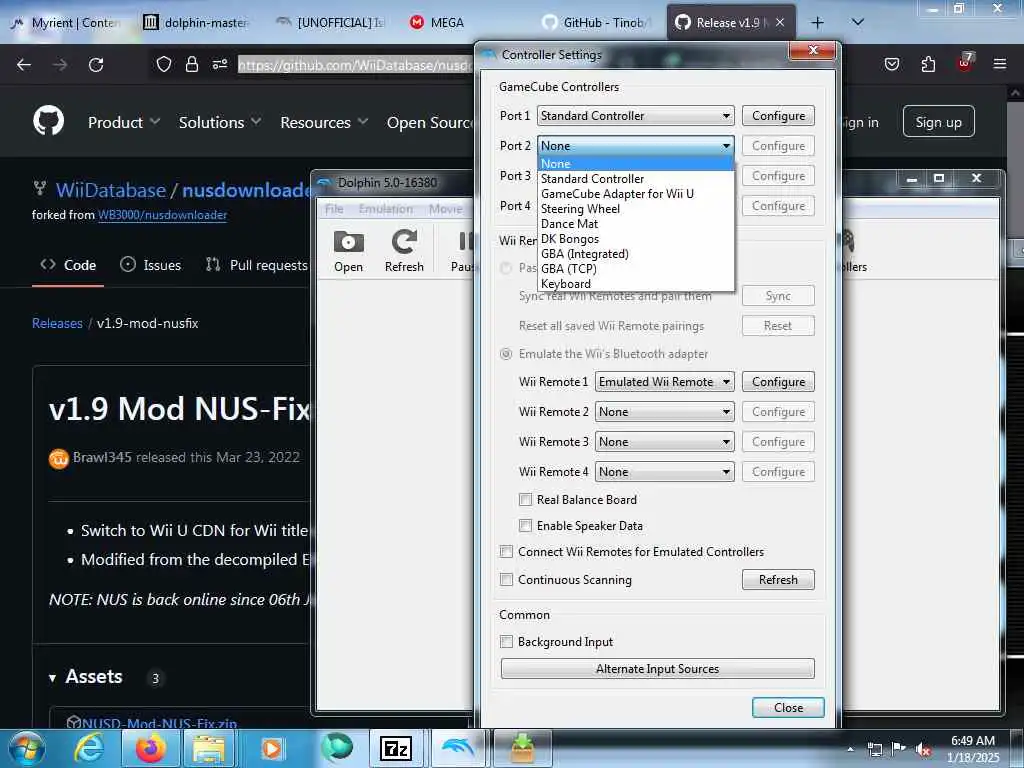Expand the GitHub Product menu

124,122
